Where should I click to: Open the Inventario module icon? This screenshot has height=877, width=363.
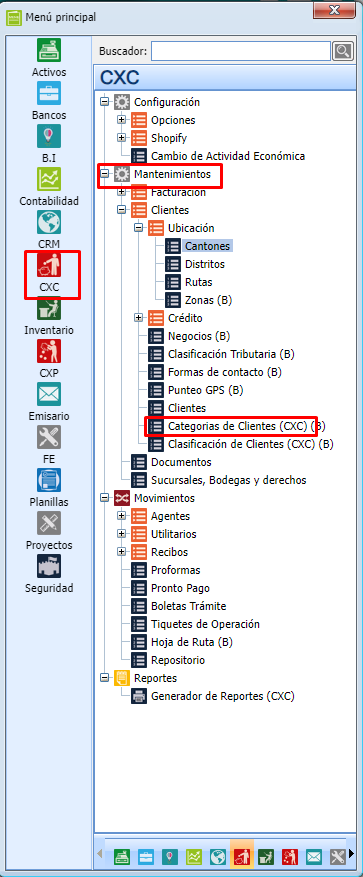click(x=49, y=309)
